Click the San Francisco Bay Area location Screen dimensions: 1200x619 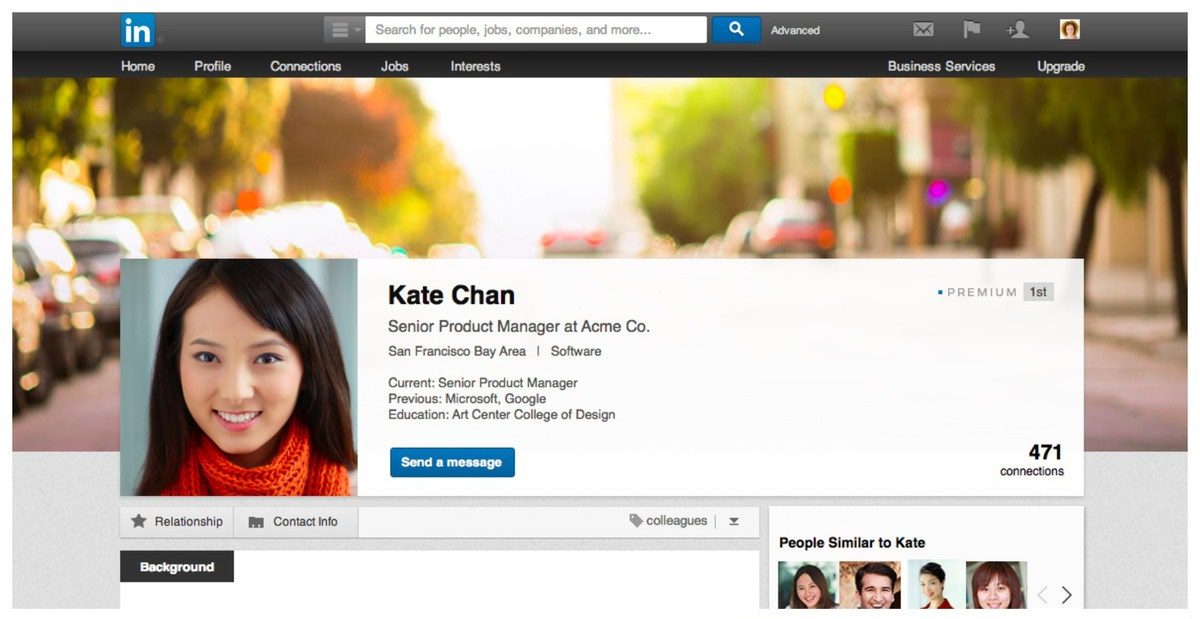click(x=457, y=351)
